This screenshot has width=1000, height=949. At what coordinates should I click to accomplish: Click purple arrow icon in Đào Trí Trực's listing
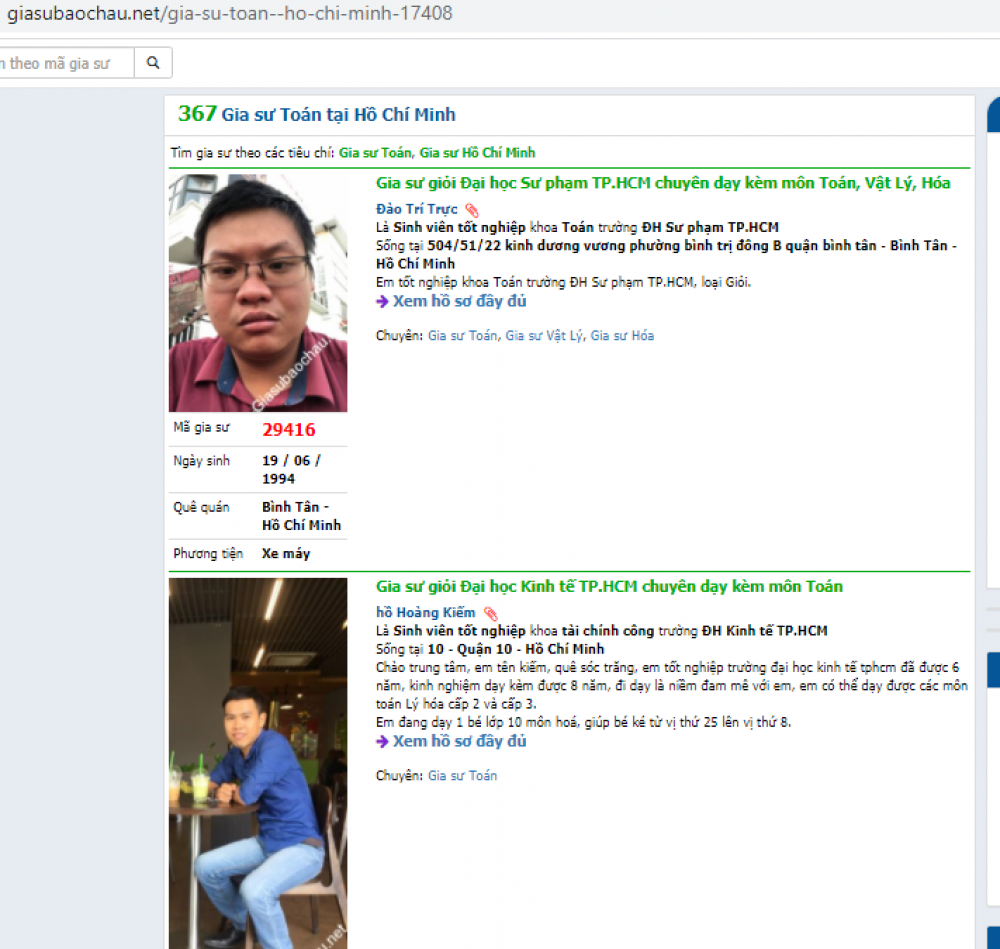tap(382, 301)
